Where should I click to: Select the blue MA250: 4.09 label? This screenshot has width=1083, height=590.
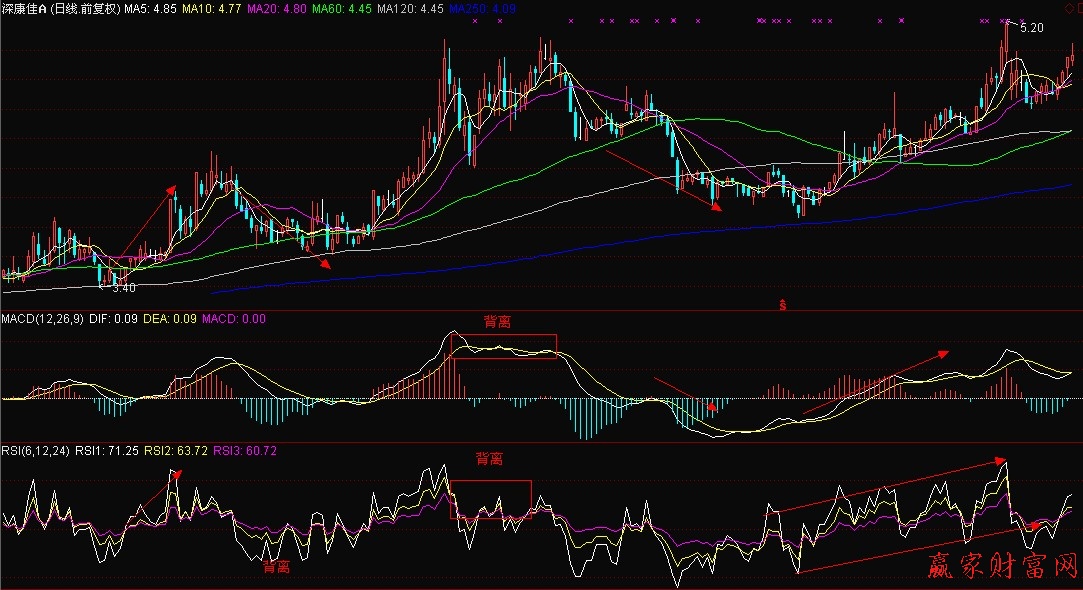[482, 9]
